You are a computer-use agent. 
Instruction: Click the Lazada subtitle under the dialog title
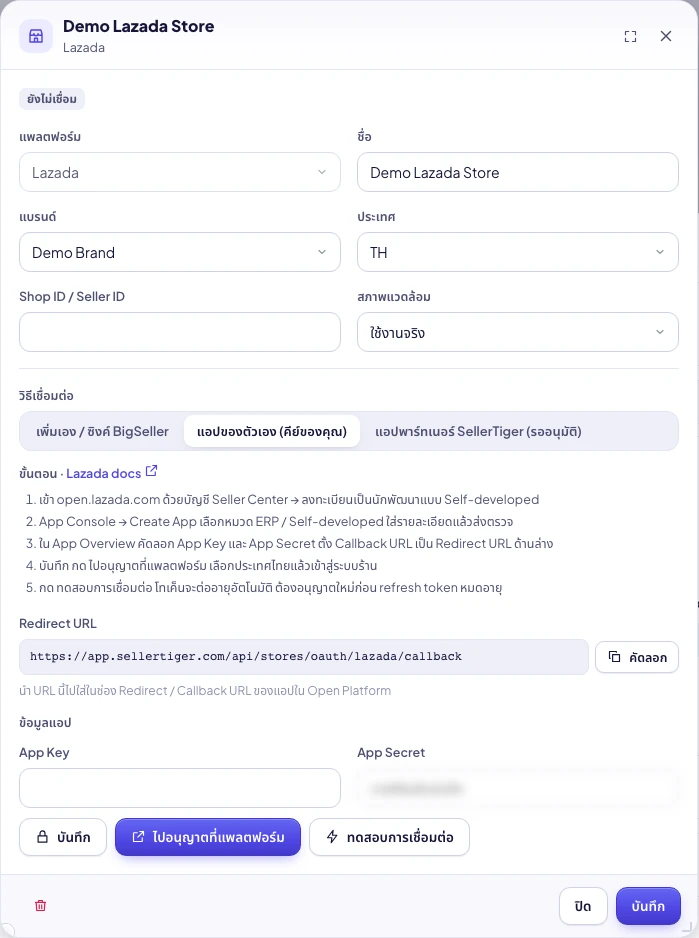click(84, 48)
